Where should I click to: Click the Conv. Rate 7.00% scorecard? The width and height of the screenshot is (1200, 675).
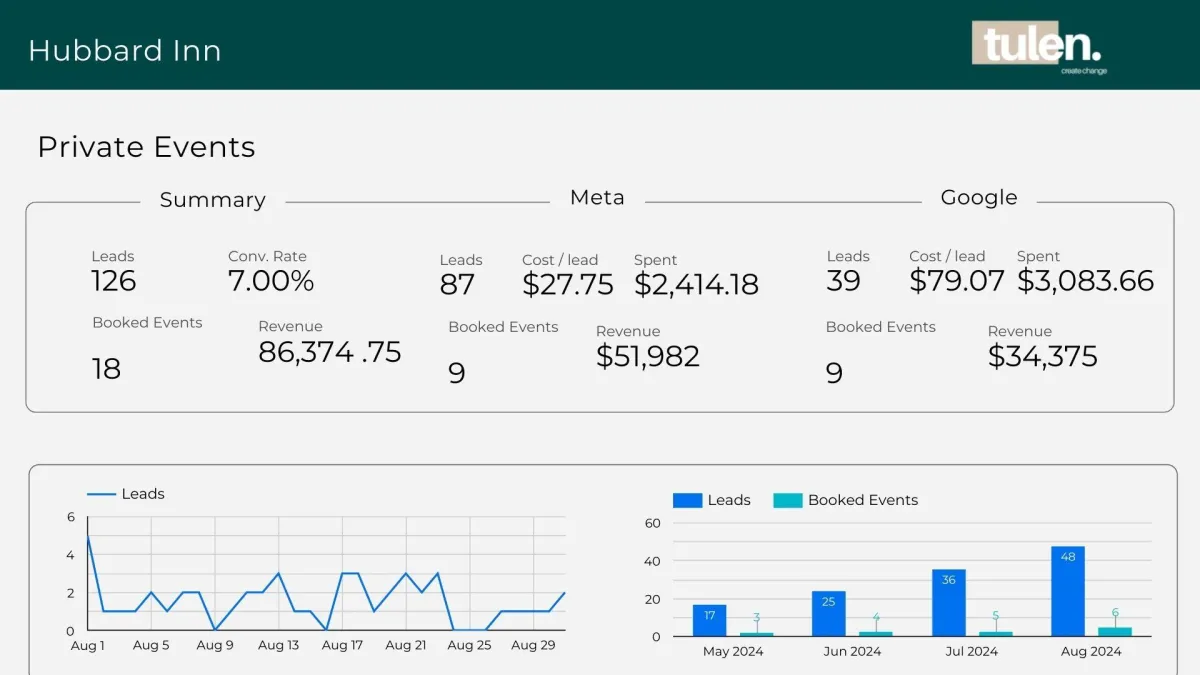click(271, 281)
